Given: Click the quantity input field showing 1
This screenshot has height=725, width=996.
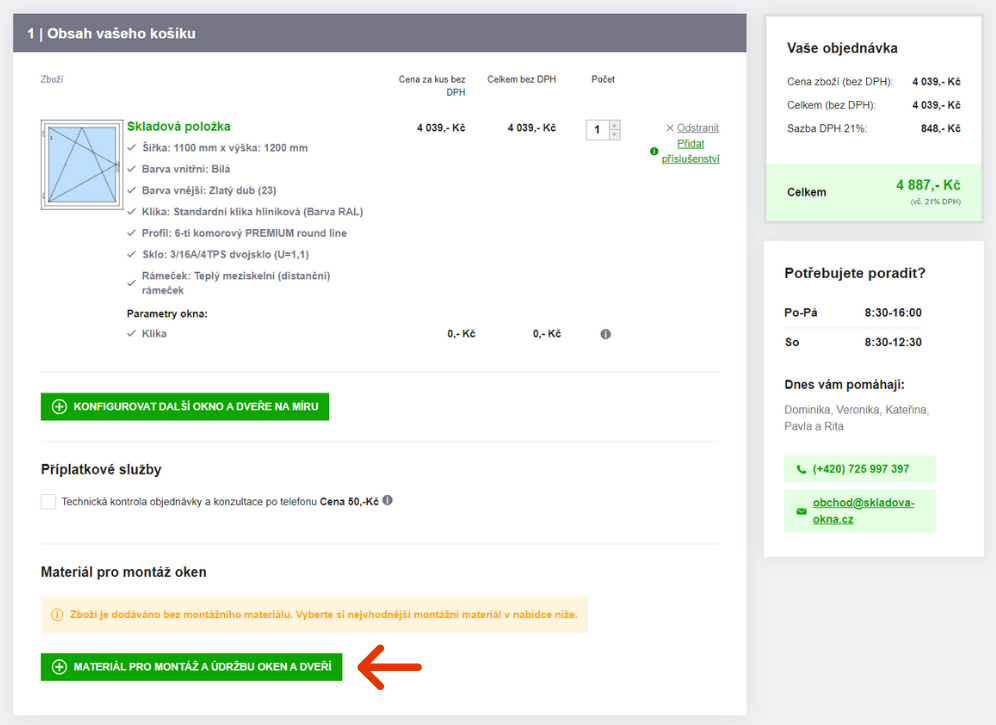Looking at the screenshot, I should tap(597, 130).
